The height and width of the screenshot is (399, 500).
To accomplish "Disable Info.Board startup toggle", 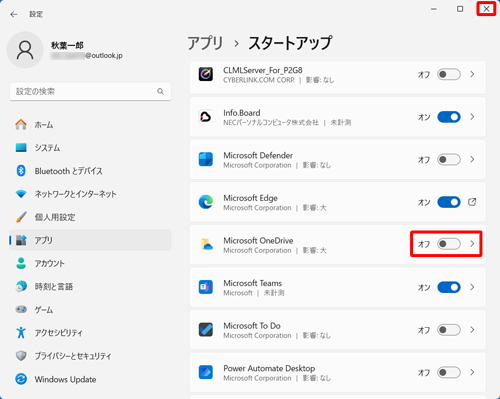I will 449,117.
